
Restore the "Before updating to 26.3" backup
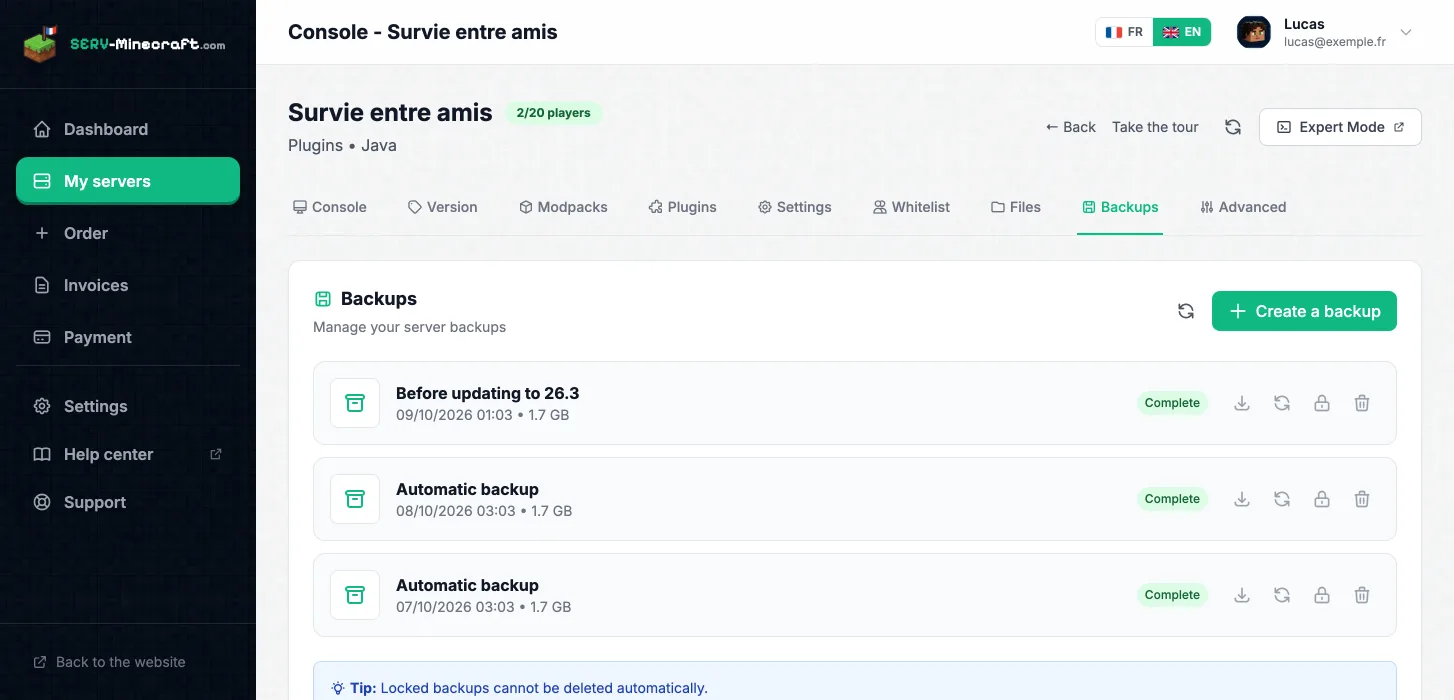[x=1282, y=403]
